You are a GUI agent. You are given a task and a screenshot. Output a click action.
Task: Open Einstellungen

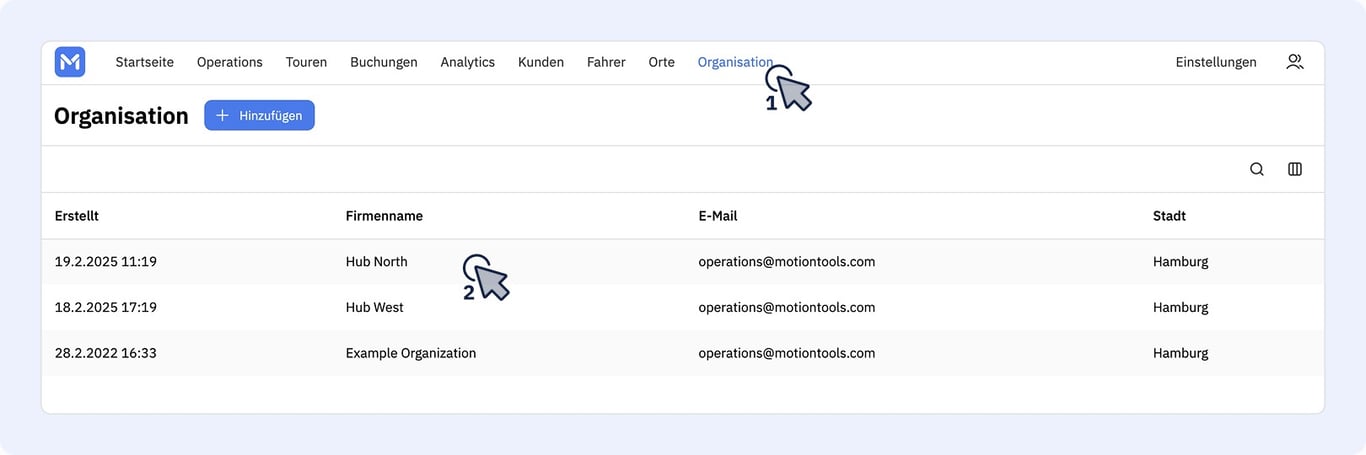tap(1216, 62)
